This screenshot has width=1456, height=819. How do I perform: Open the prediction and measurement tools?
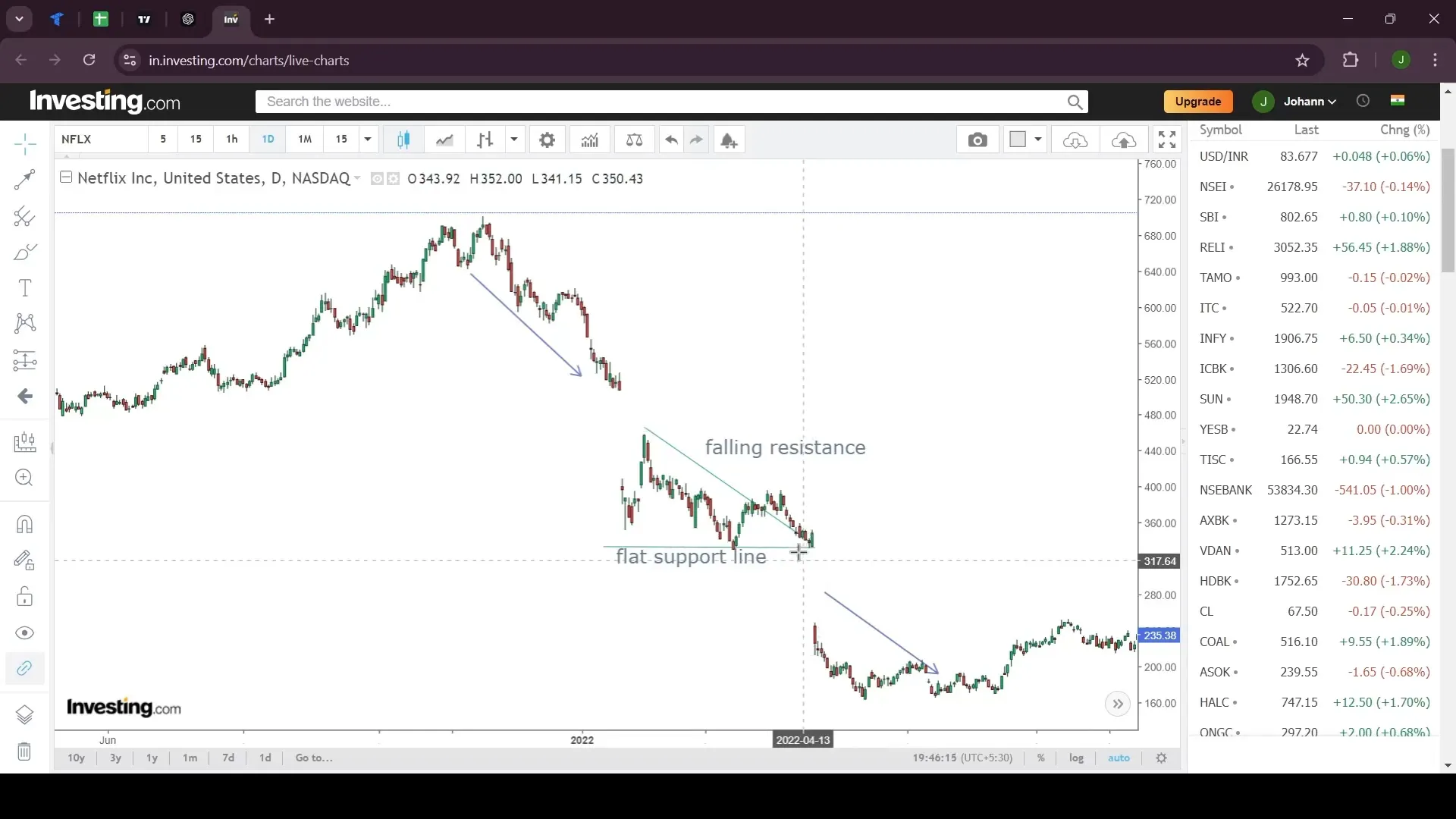pyautogui.click(x=25, y=360)
